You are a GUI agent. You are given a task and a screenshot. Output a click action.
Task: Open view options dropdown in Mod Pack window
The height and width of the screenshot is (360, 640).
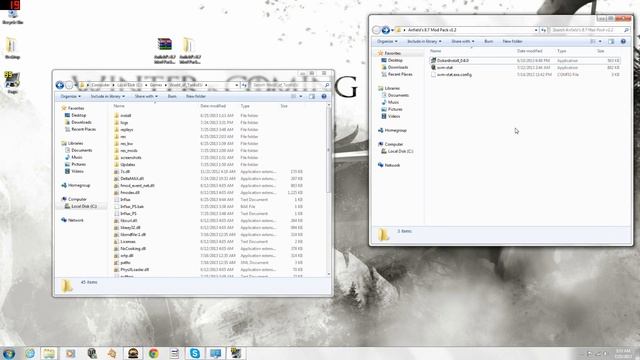(600, 41)
